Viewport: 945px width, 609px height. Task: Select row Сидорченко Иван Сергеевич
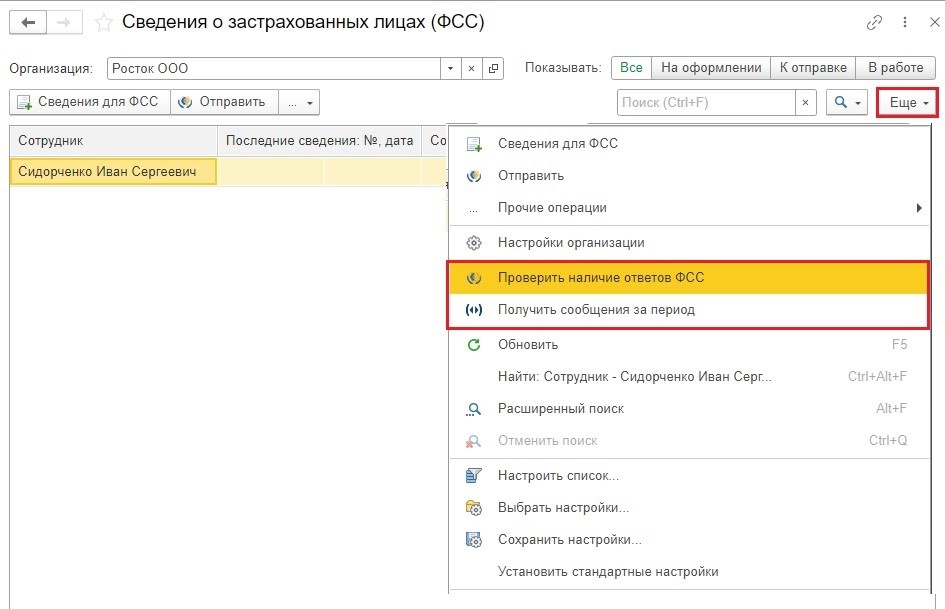(113, 172)
